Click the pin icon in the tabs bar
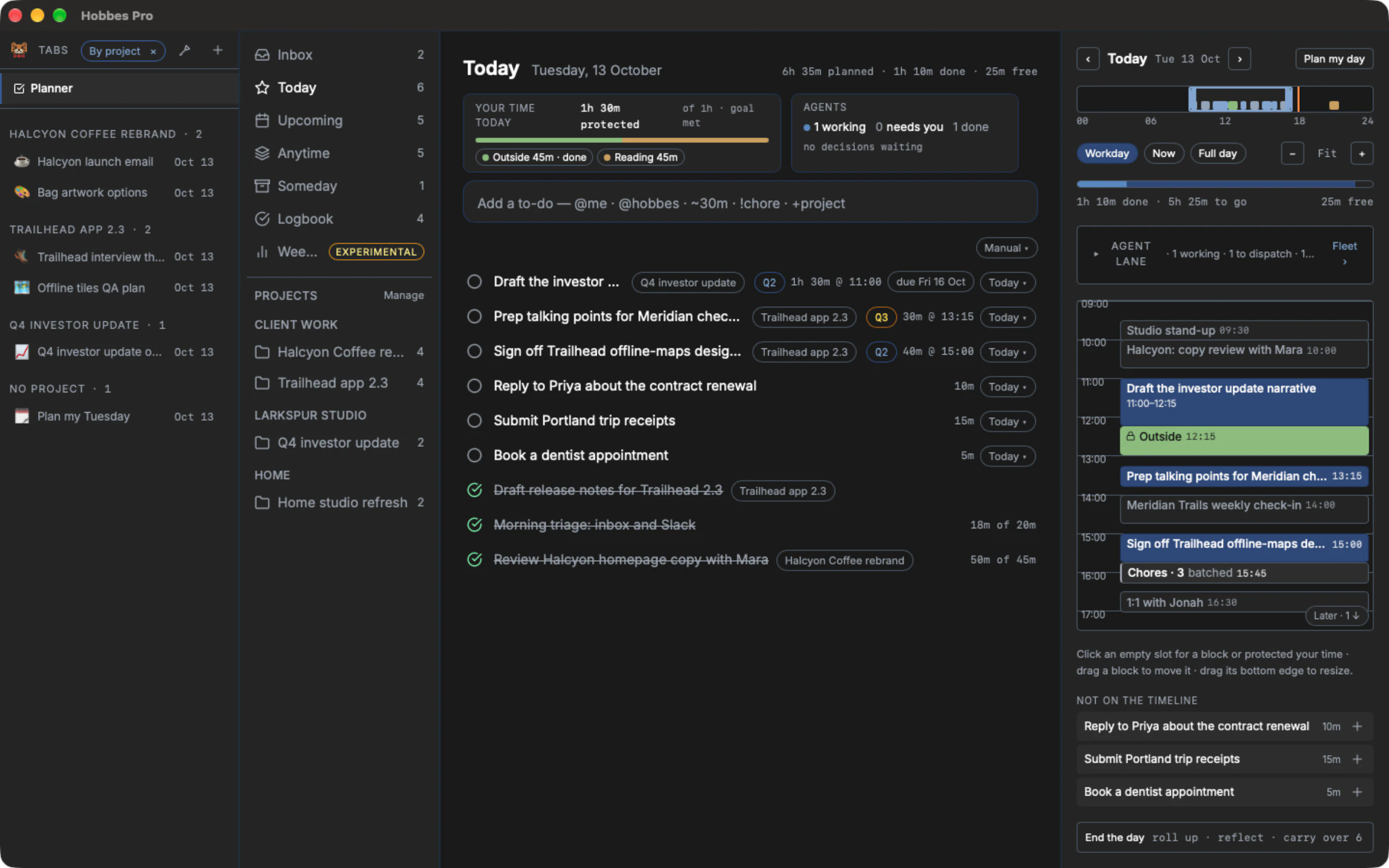This screenshot has width=1389, height=868. pos(185,50)
